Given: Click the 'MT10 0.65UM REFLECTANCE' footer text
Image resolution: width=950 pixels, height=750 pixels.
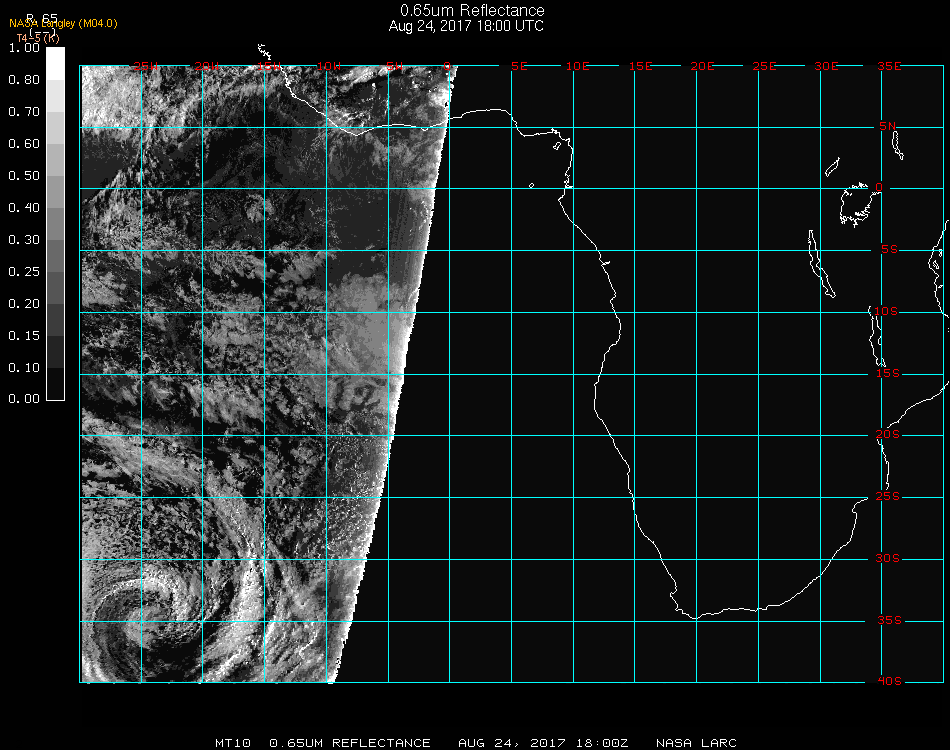Looking at the screenshot, I should (x=323, y=743).
